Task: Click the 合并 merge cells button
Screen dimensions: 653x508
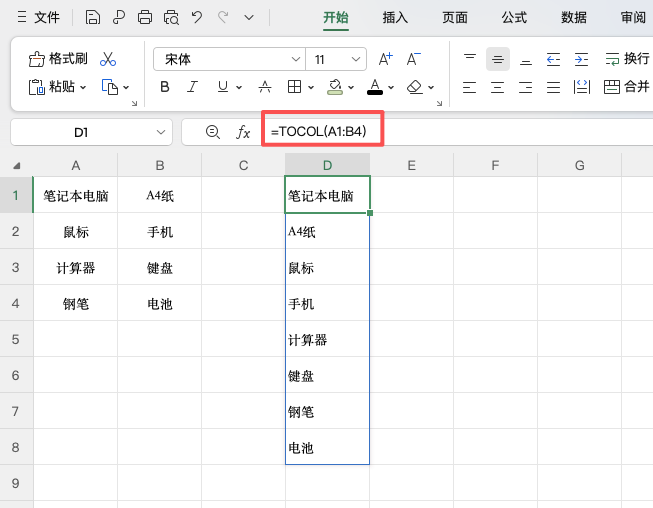Action: (x=626, y=87)
